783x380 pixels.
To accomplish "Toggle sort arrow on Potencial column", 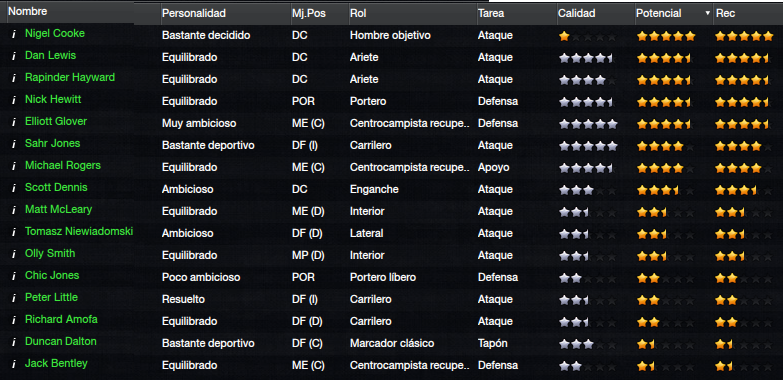I will (x=707, y=13).
